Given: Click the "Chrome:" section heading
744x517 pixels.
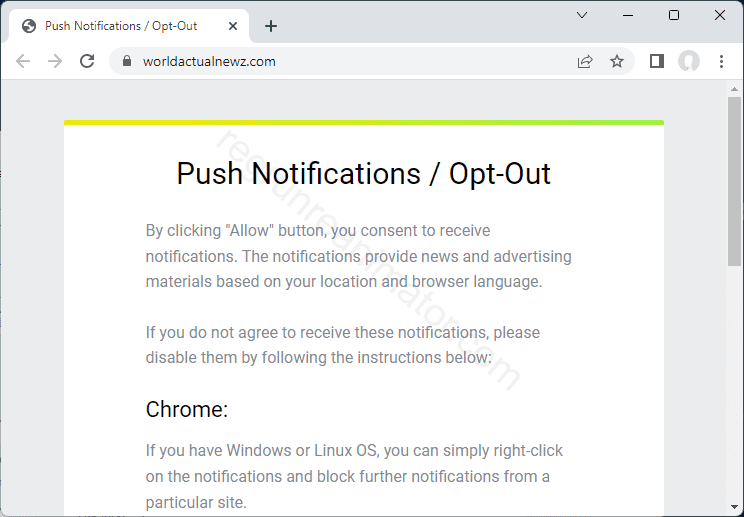Looking at the screenshot, I should tap(187, 409).
